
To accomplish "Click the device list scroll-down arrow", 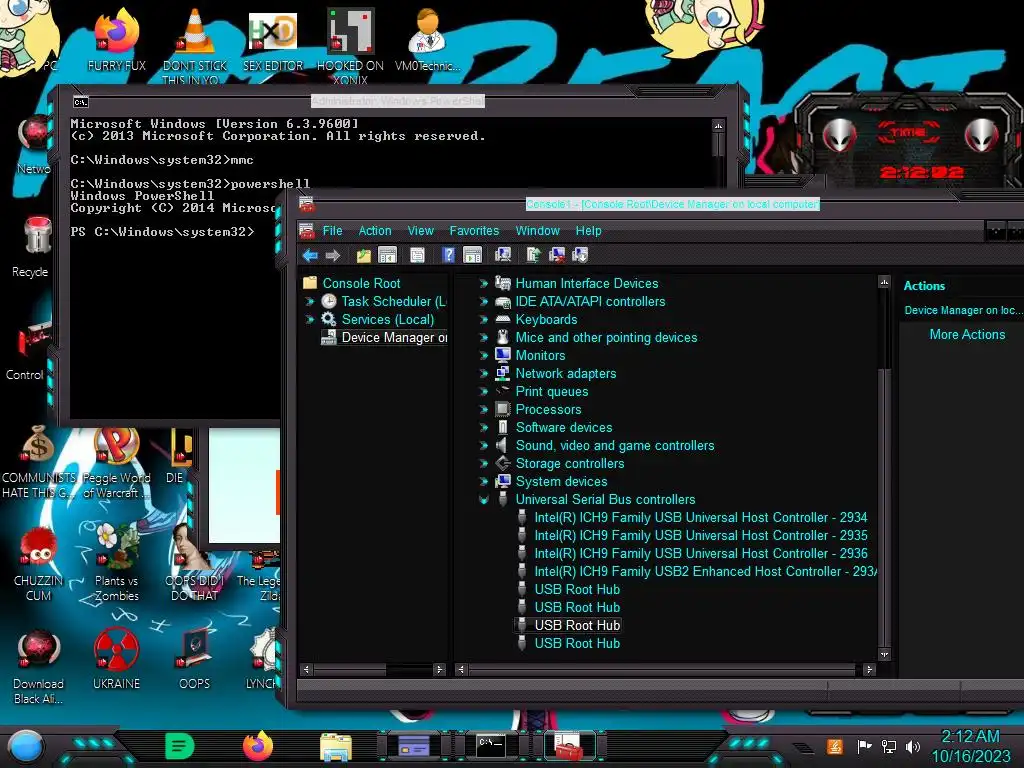I will [x=884, y=654].
